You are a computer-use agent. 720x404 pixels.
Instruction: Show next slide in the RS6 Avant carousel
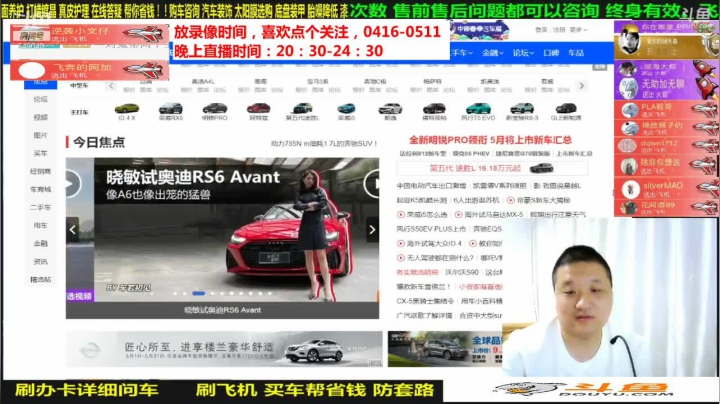click(372, 230)
